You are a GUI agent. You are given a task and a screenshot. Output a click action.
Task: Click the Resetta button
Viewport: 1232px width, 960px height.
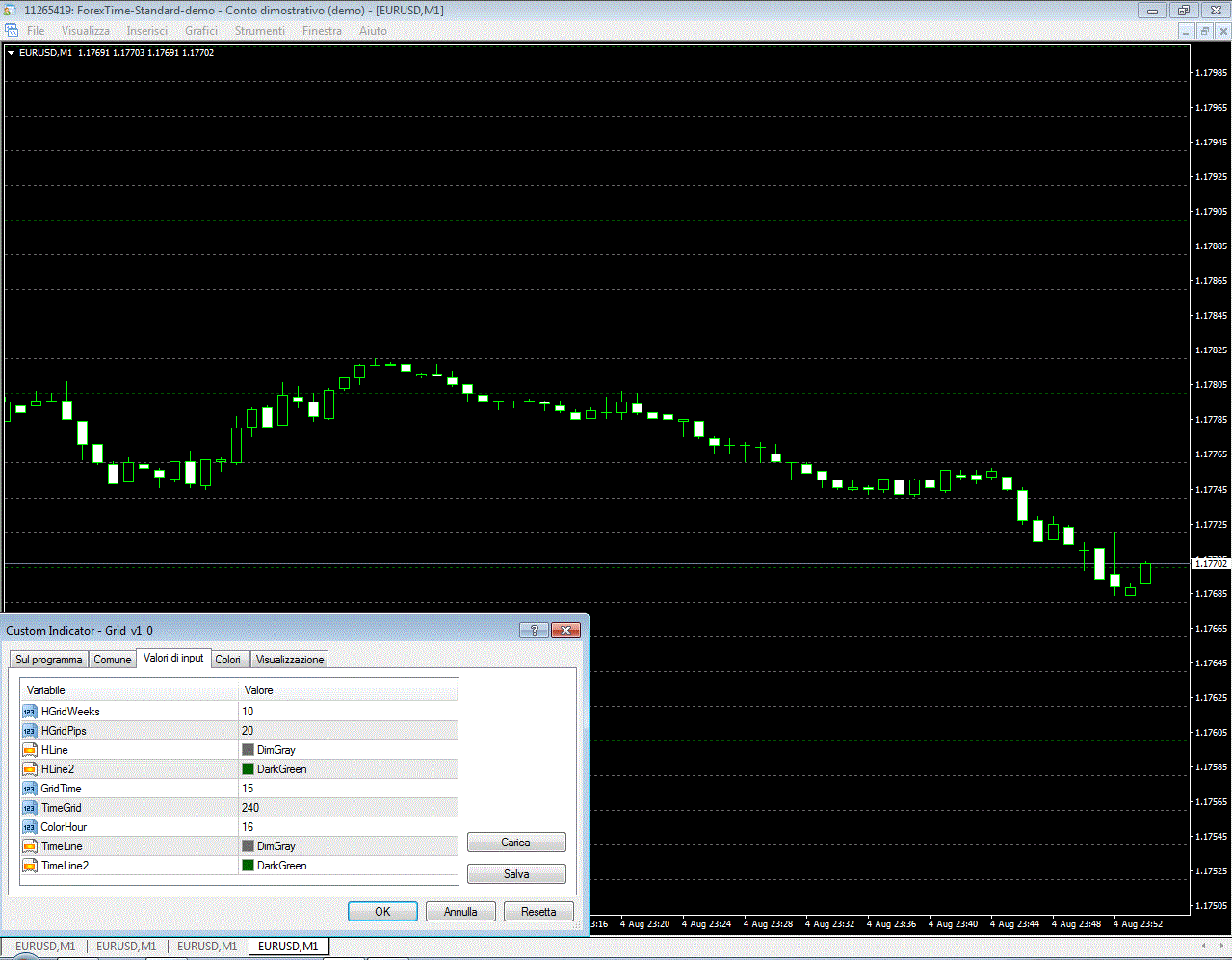[538, 912]
